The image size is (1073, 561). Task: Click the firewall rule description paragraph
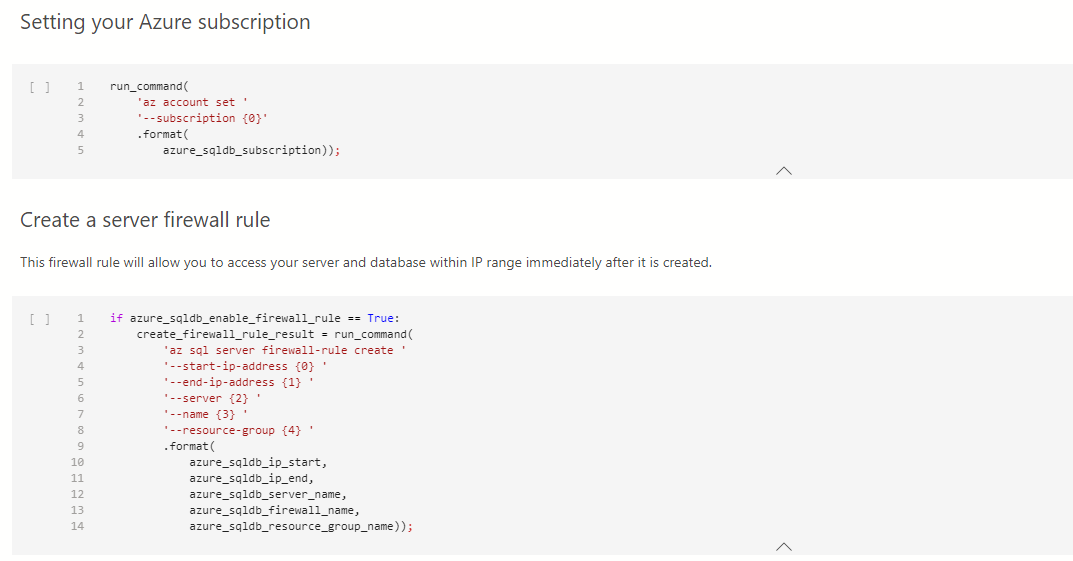(x=366, y=263)
